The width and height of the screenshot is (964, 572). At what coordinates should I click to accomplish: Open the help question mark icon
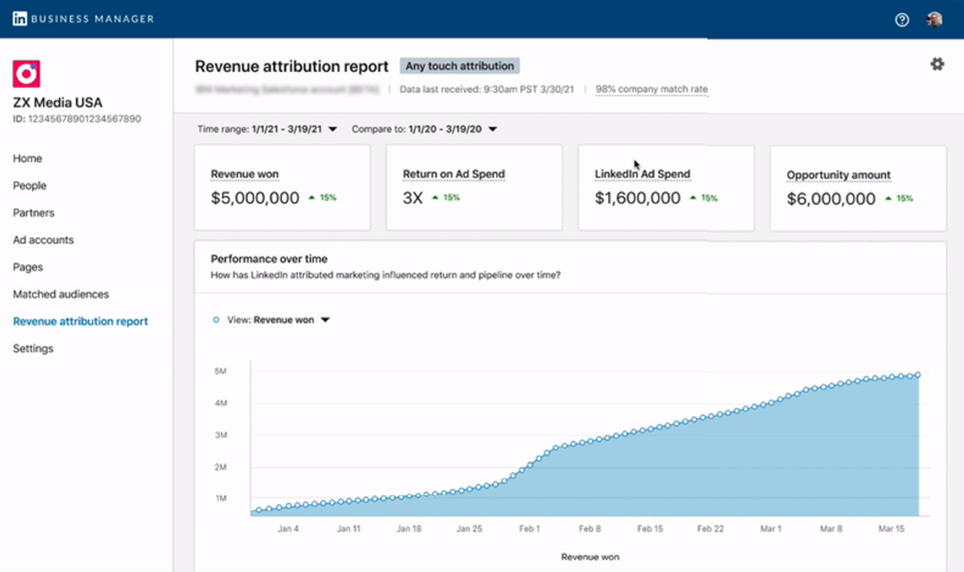pos(902,20)
